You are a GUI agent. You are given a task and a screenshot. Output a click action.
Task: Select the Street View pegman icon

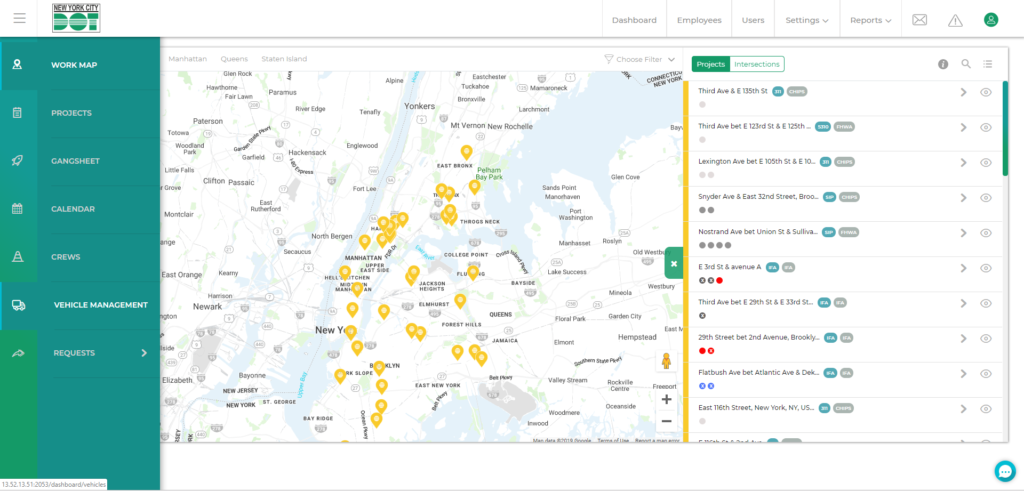[x=666, y=363]
